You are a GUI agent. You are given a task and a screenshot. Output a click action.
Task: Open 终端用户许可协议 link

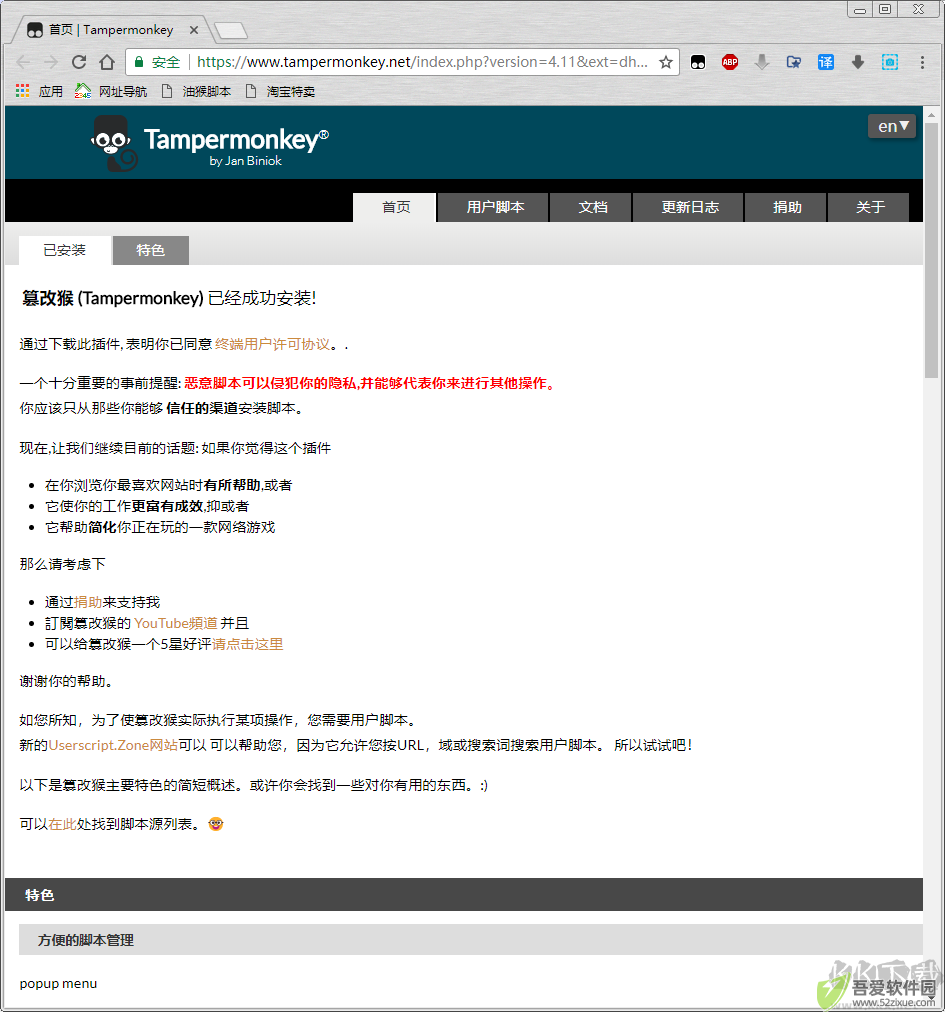(272, 344)
